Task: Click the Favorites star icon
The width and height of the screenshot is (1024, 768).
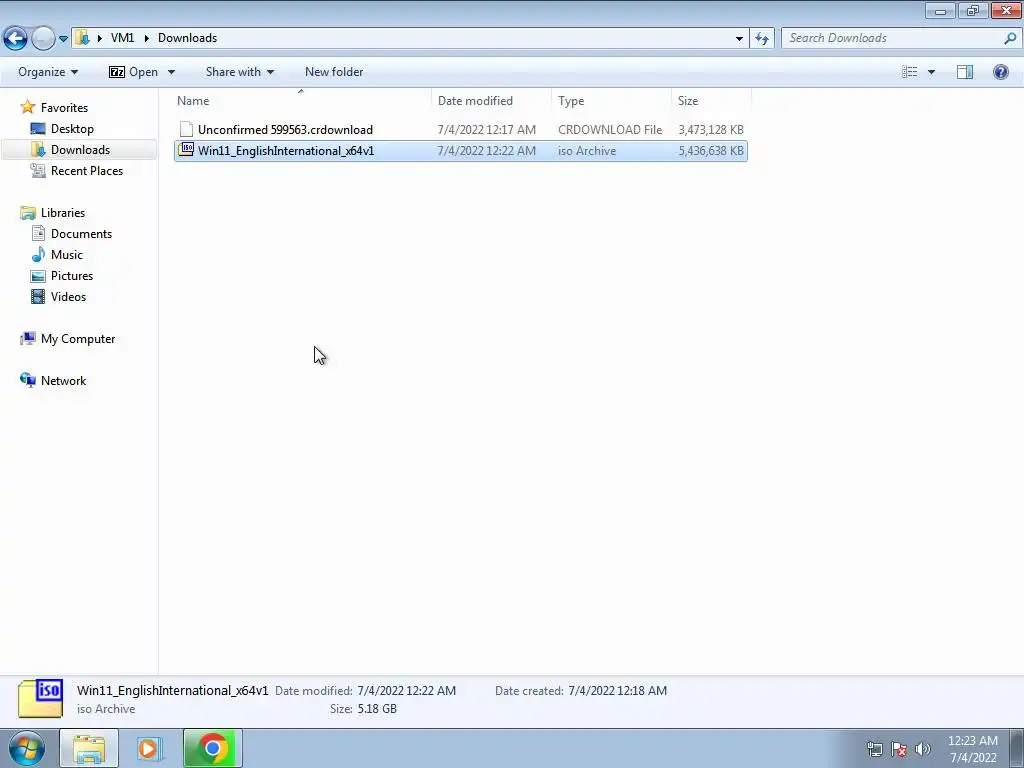Action: coord(27,107)
